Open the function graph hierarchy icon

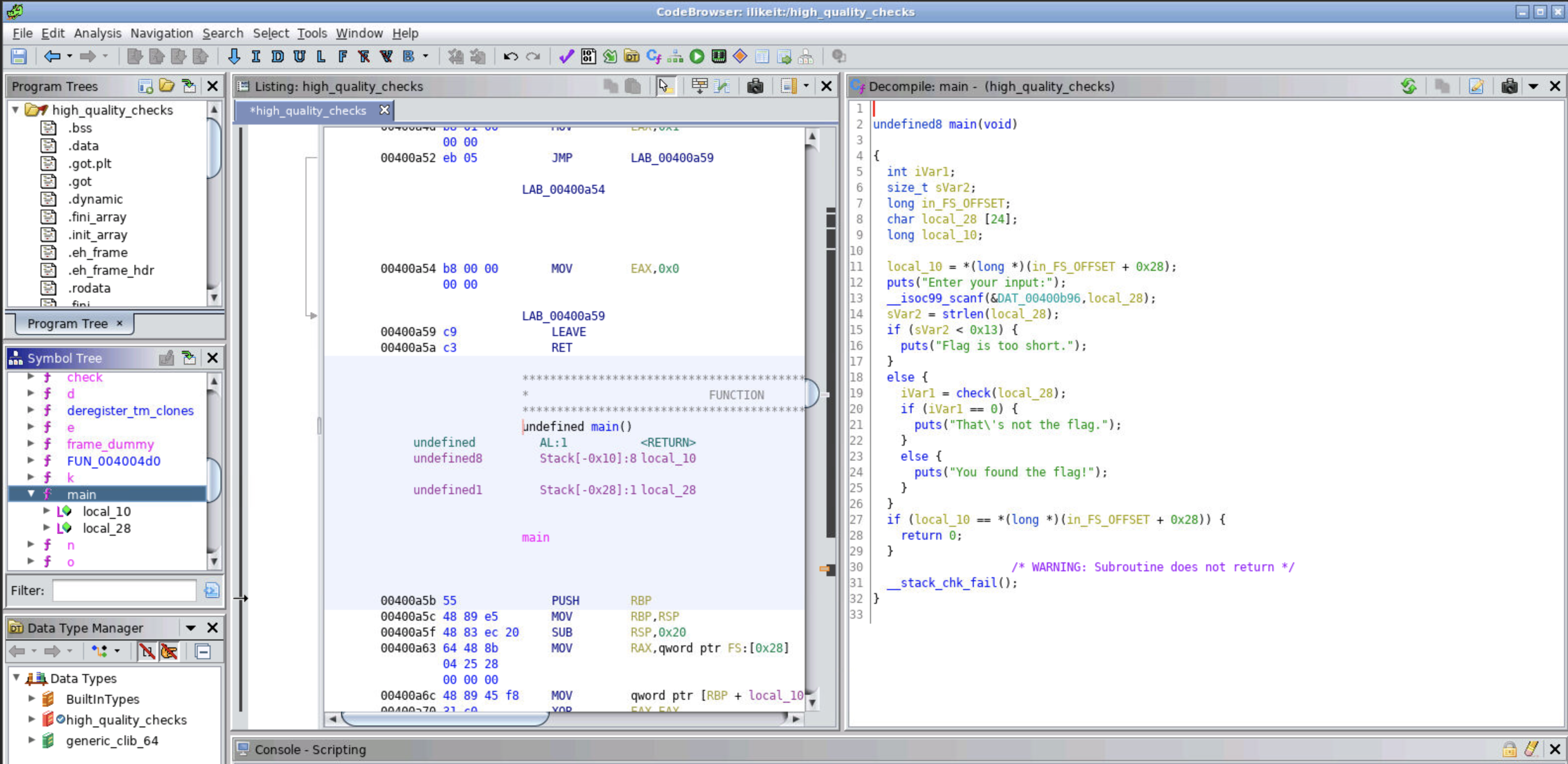[x=675, y=56]
